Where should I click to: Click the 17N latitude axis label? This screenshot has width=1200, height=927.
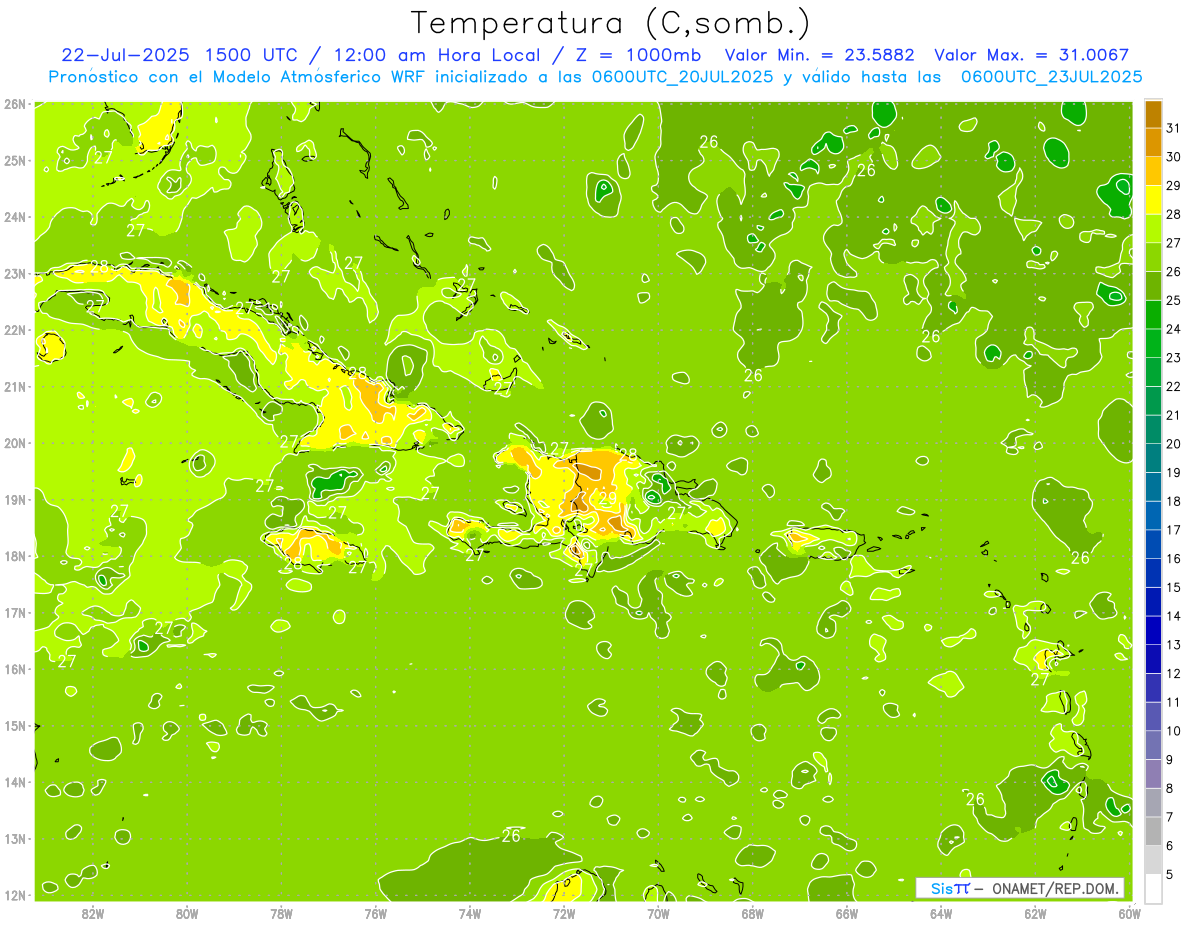coord(15,612)
